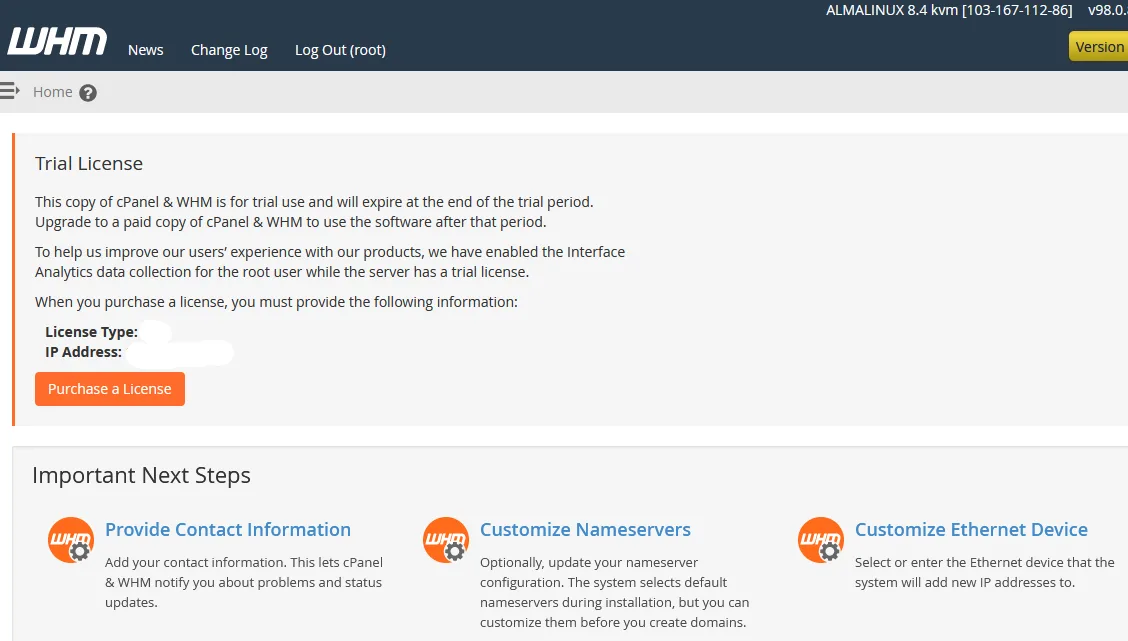This screenshot has width=1128, height=641.
Task: Toggle the sidebar navigation menu icon
Action: tap(9, 91)
